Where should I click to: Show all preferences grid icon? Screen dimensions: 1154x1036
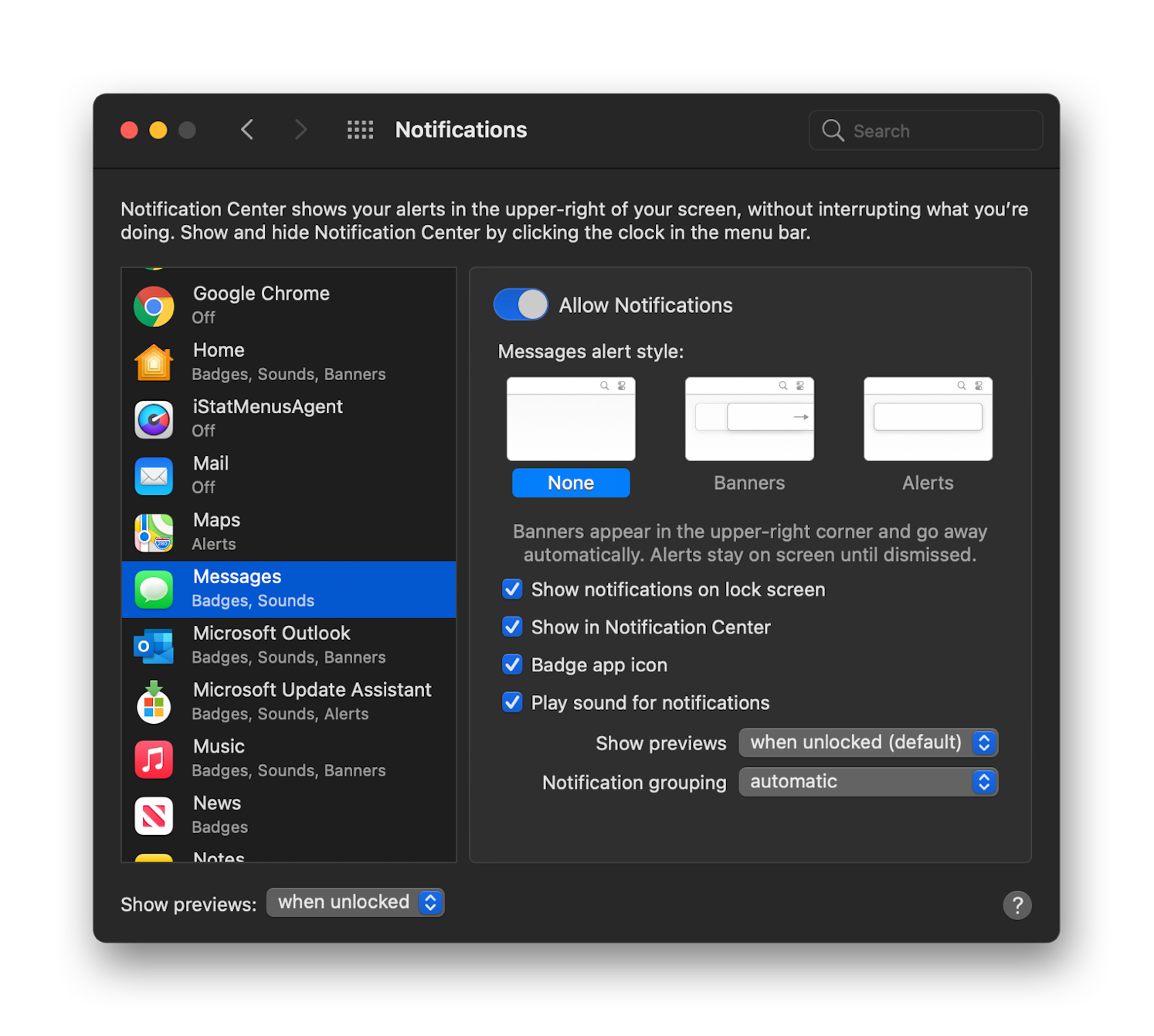click(360, 130)
